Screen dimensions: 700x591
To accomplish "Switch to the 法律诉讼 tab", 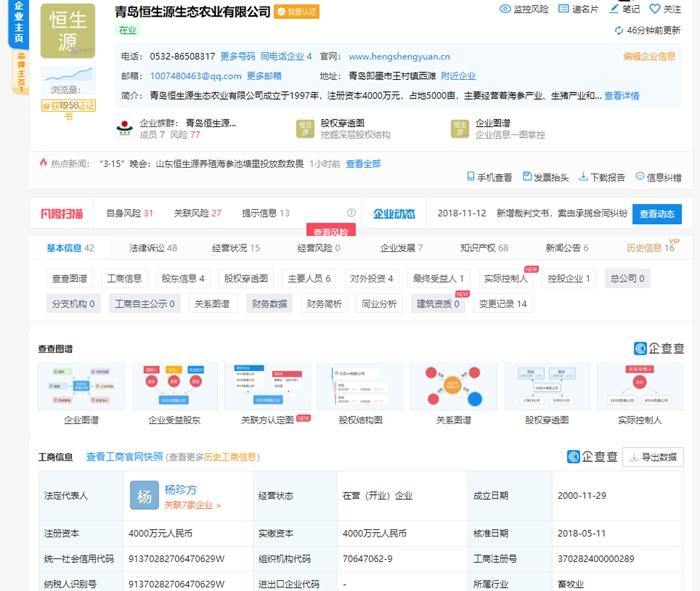I will pyautogui.click(x=153, y=248).
